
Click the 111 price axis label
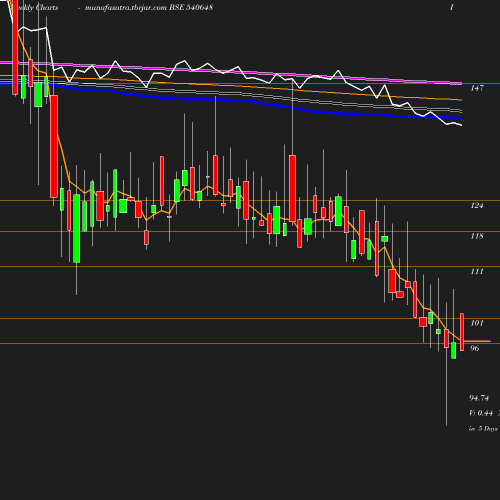[x=477, y=272]
